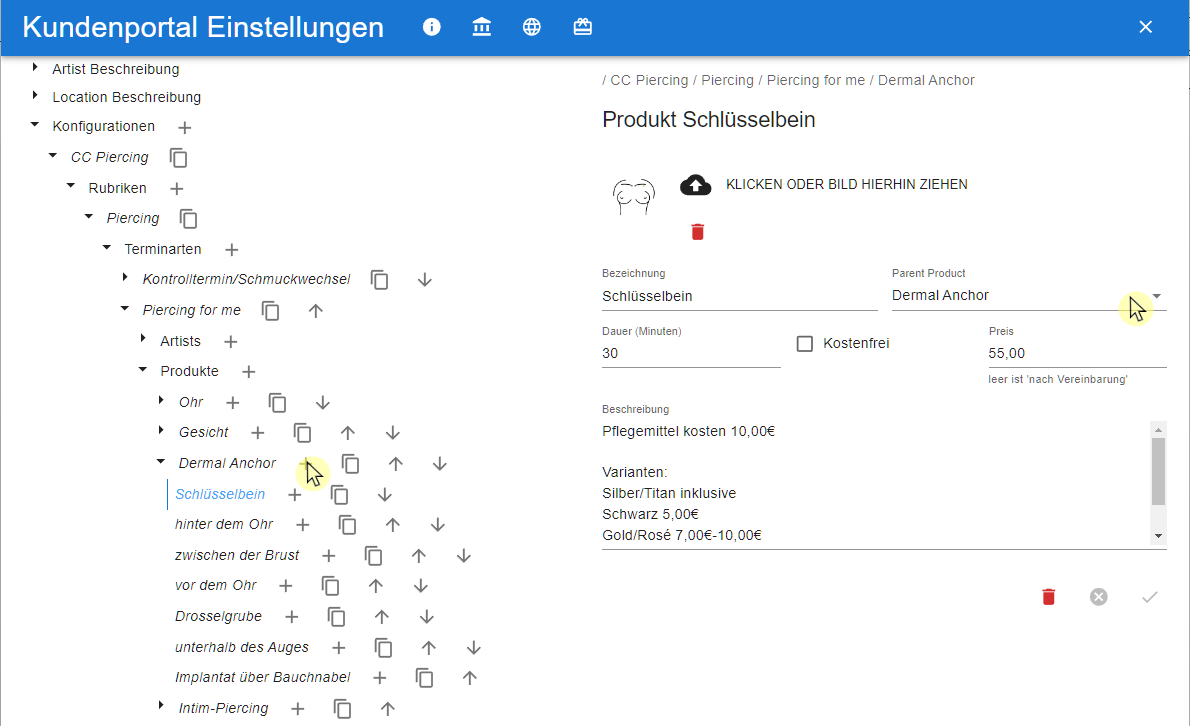Edit the Preis field

1076,354
